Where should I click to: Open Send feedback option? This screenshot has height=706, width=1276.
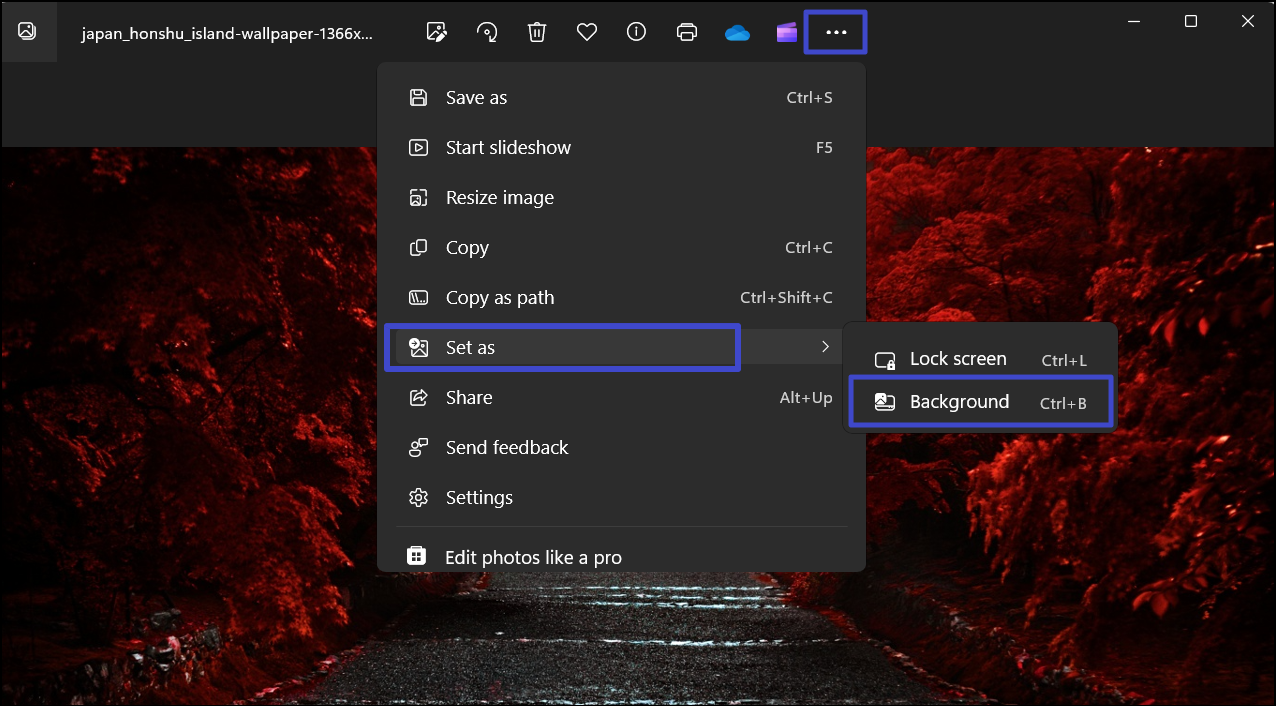[506, 448]
